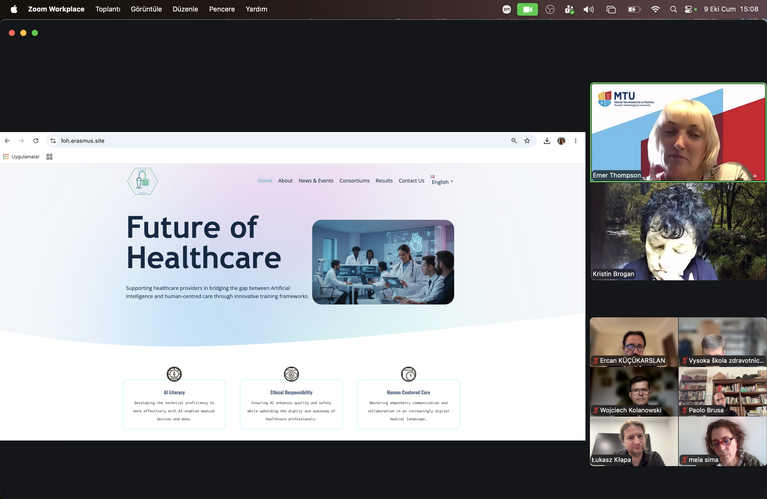
Task: Click the green camera icon in menu bar
Action: tap(527, 9)
